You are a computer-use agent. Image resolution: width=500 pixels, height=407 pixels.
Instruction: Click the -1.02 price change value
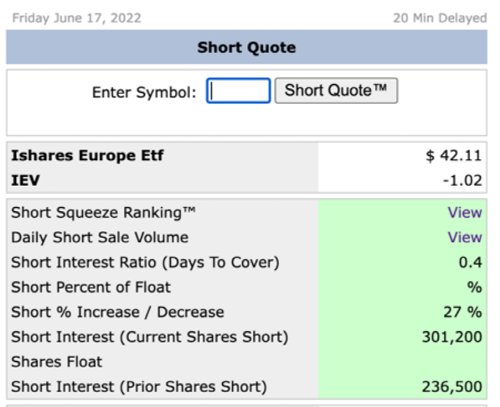pyautogui.click(x=462, y=180)
